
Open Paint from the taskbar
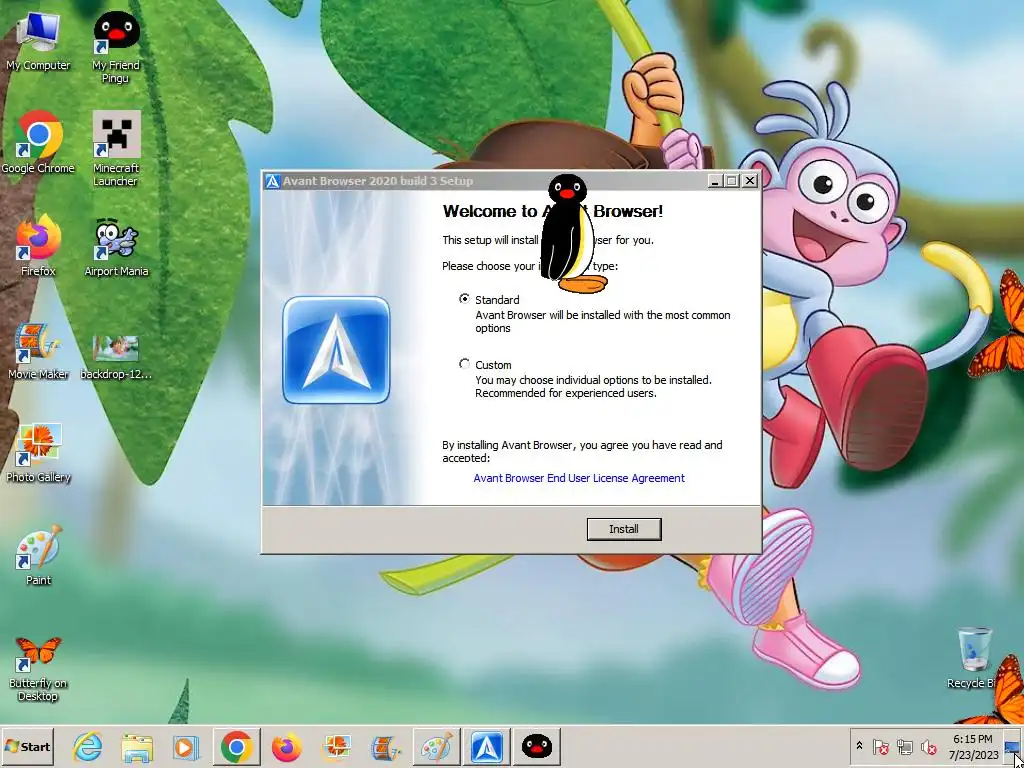point(436,746)
